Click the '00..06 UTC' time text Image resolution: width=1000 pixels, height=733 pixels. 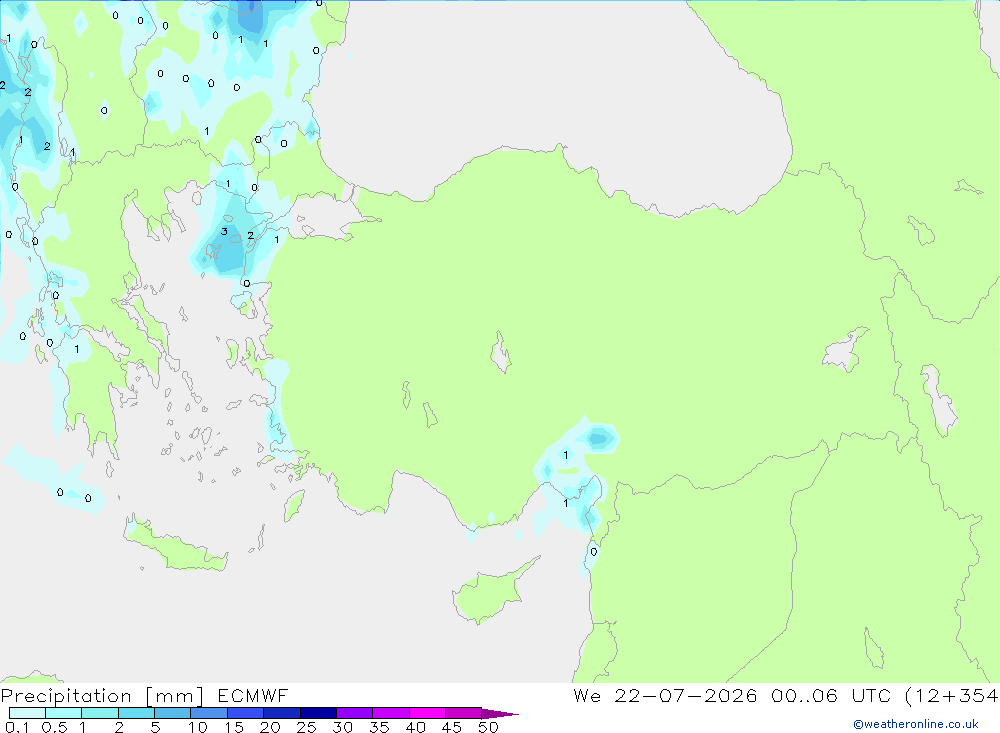pyautogui.click(x=830, y=695)
